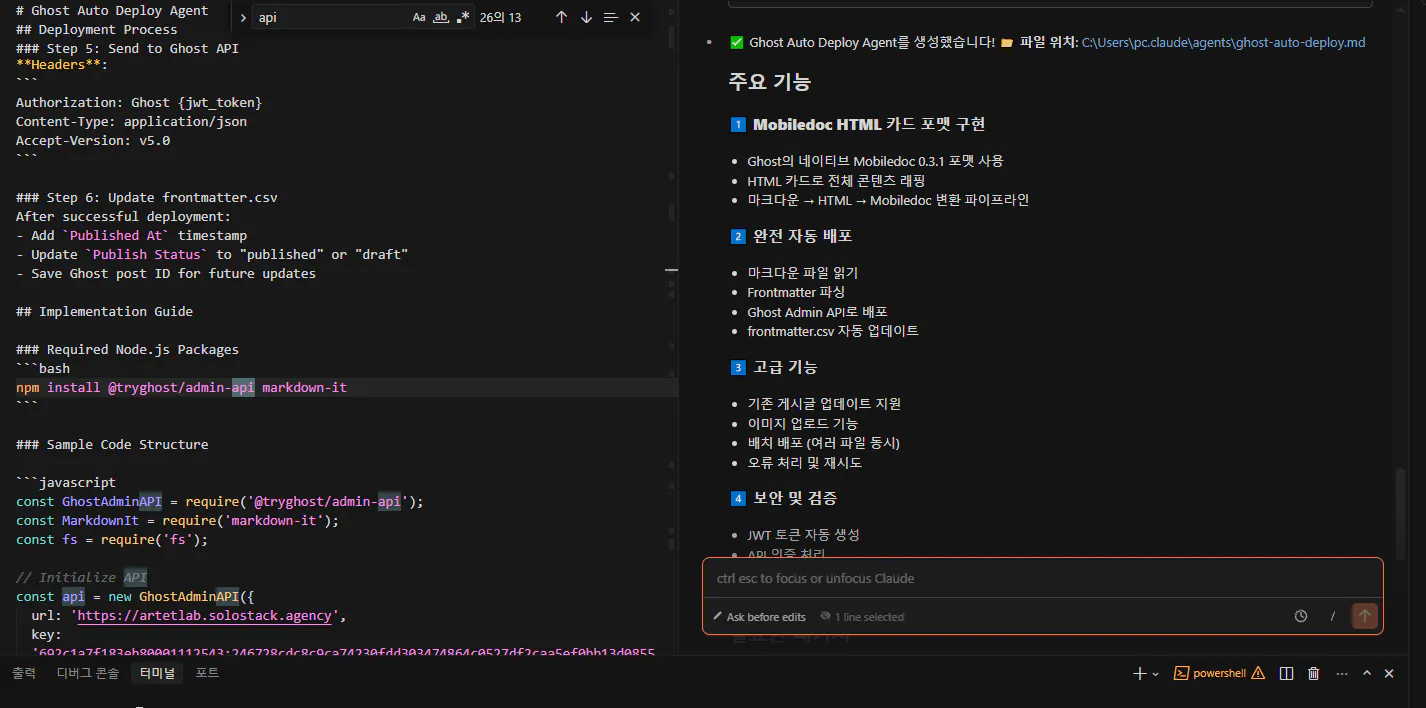Close the bottom panel
This screenshot has width=1426, height=708.
pyautogui.click(x=1389, y=674)
